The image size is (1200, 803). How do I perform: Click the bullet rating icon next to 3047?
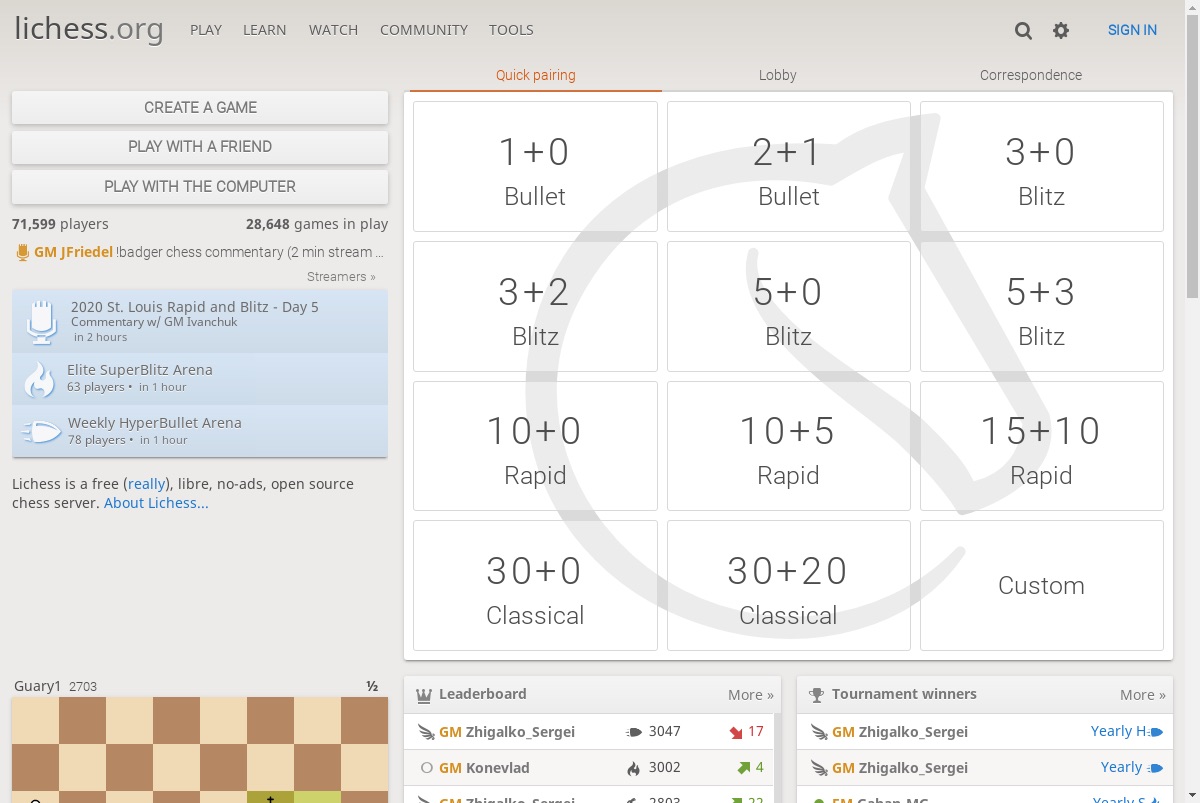[634, 732]
